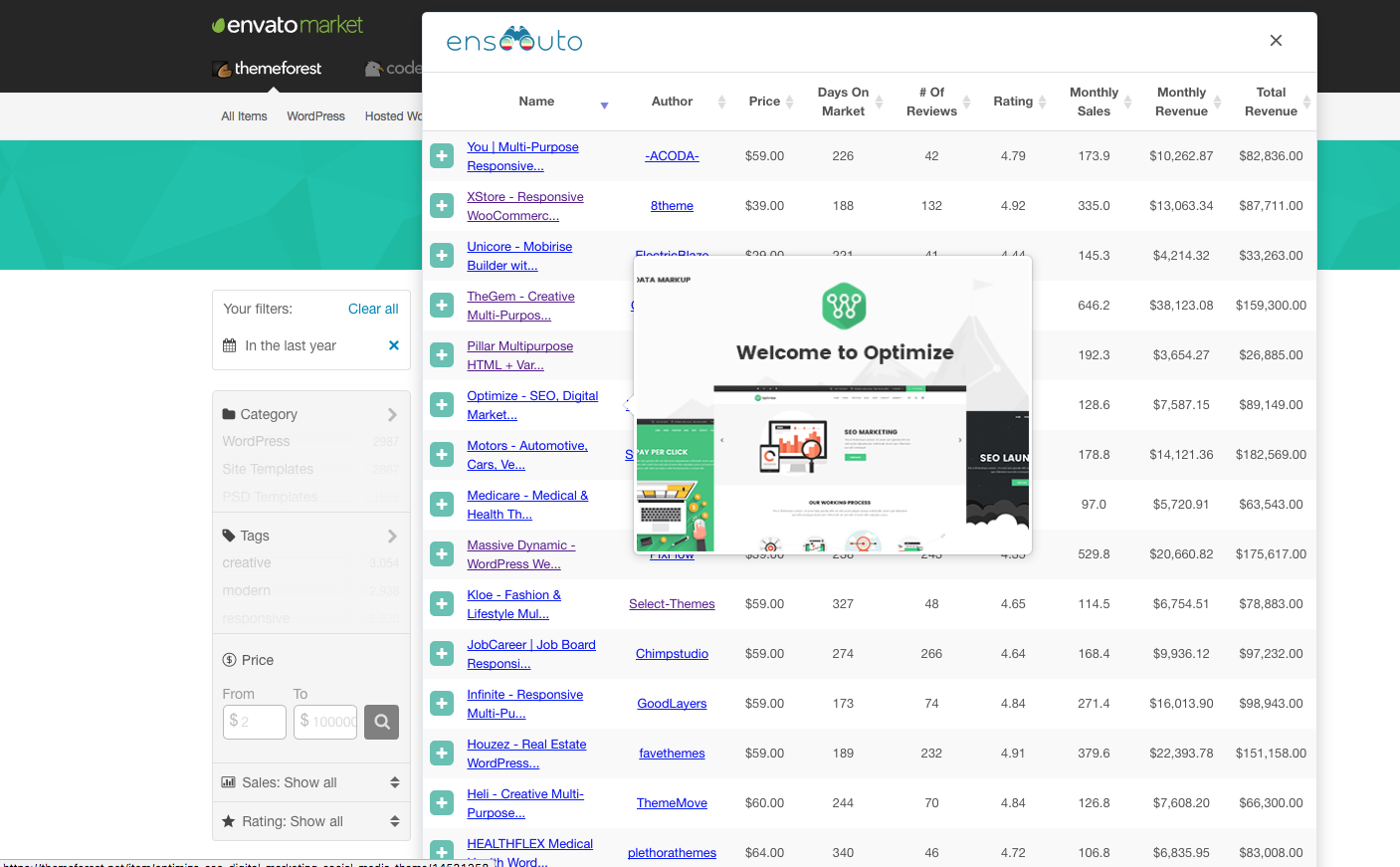Expand the Medicare Medical row plus icon
Image resolution: width=1400 pixels, height=867 pixels.
pyautogui.click(x=442, y=505)
